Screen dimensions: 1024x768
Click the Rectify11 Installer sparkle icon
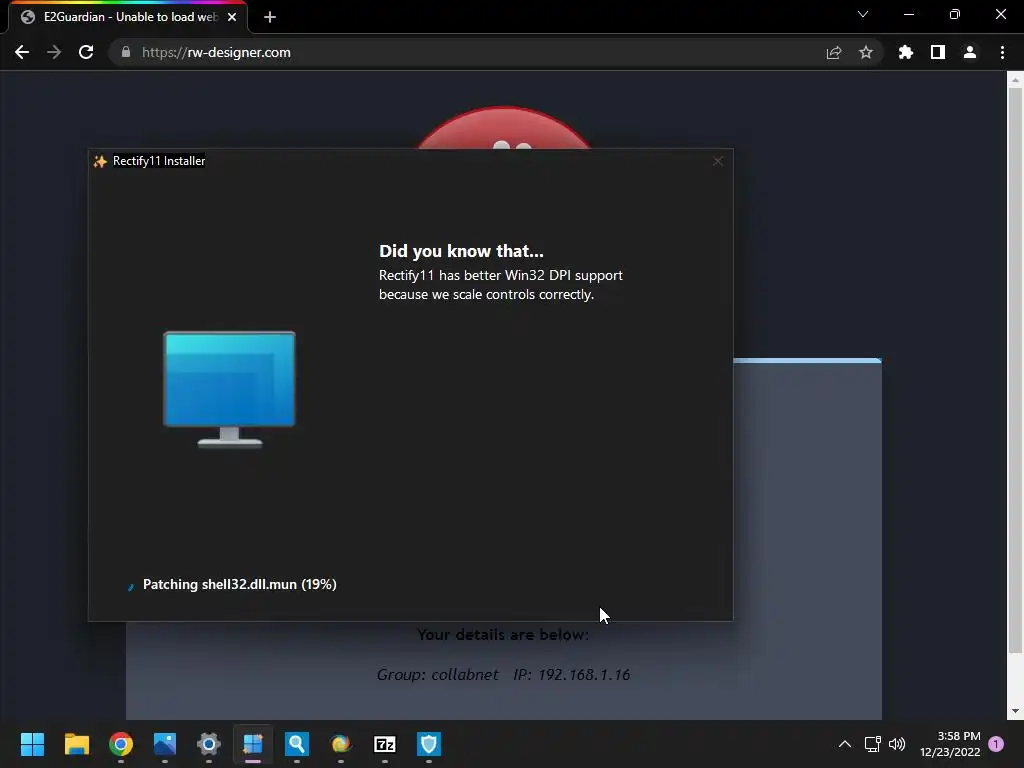pos(100,161)
